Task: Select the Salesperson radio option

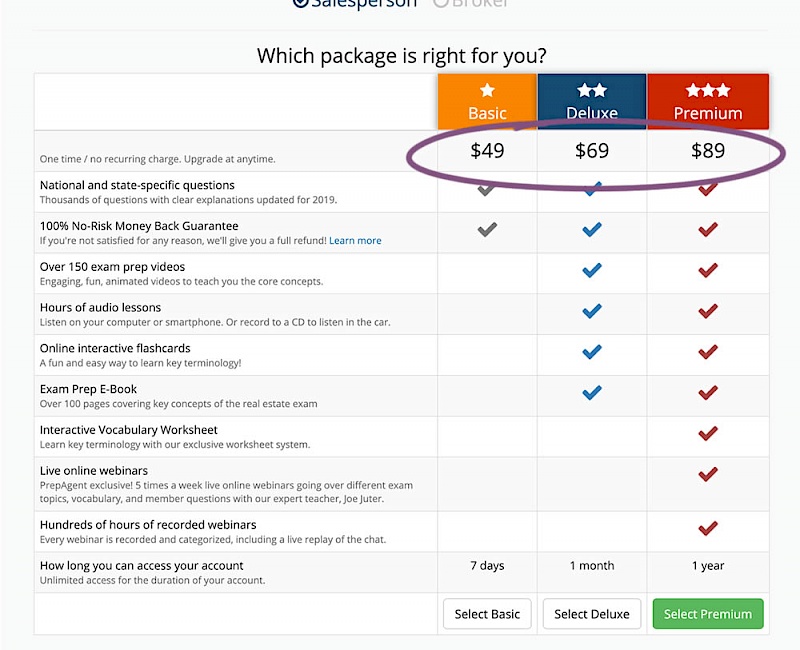Action: 301,3
